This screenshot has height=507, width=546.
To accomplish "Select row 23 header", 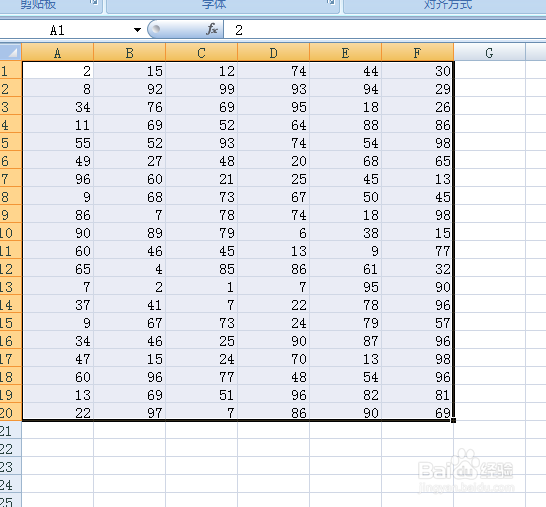I will click(x=10, y=467).
